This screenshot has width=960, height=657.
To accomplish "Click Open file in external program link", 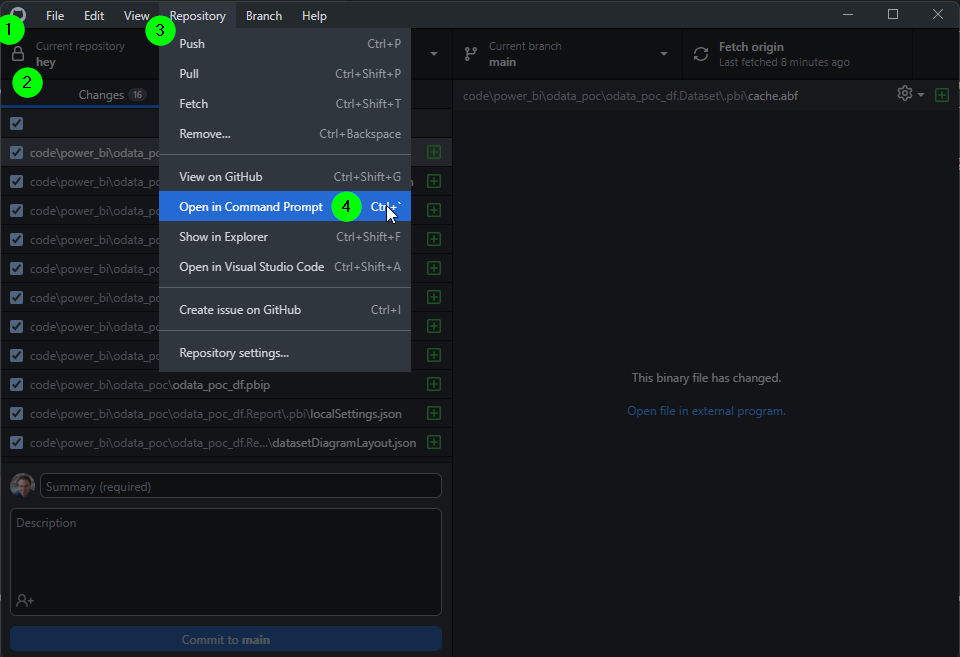I will point(706,411).
